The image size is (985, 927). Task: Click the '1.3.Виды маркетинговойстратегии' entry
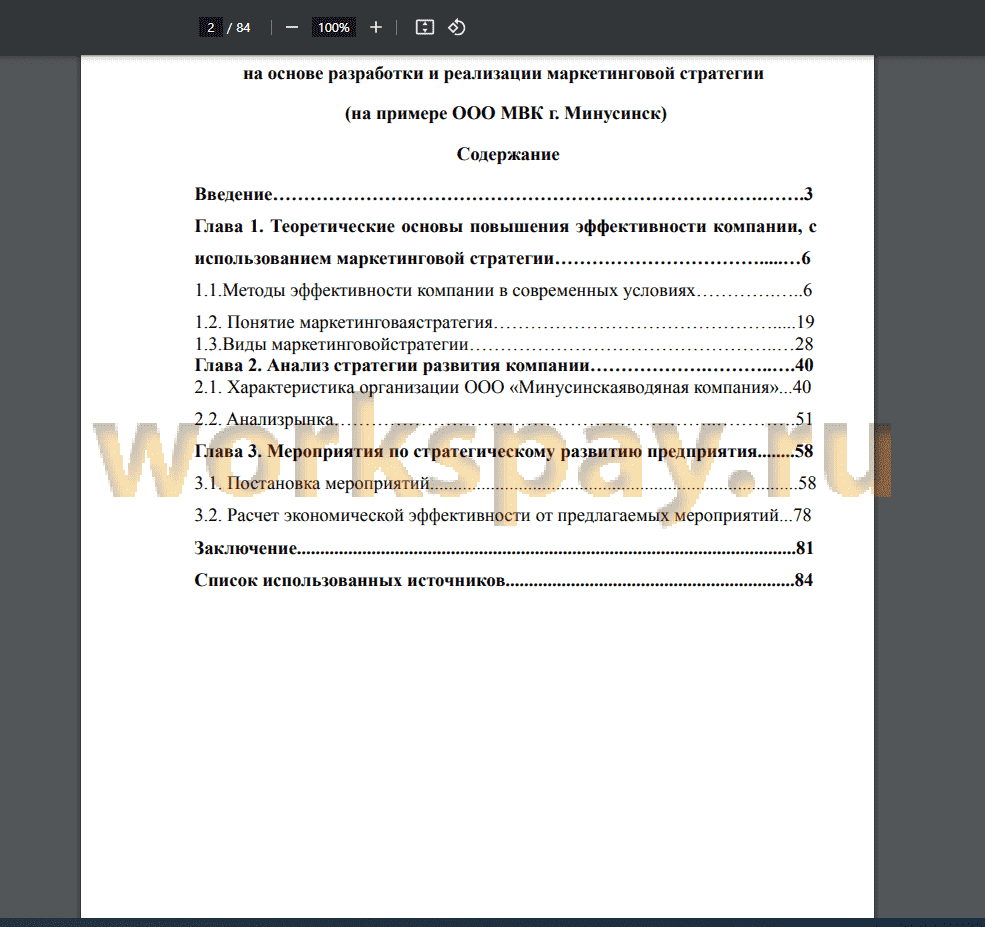pos(504,344)
